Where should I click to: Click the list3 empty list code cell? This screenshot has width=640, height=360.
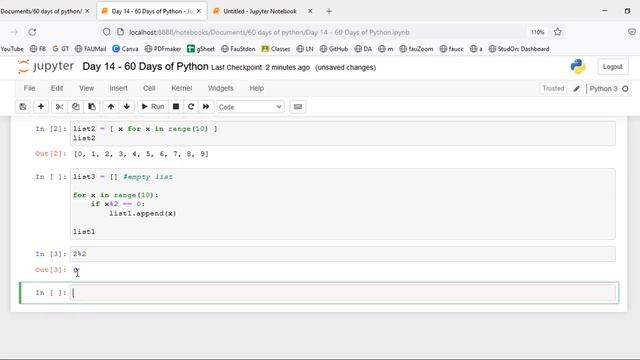click(x=343, y=204)
